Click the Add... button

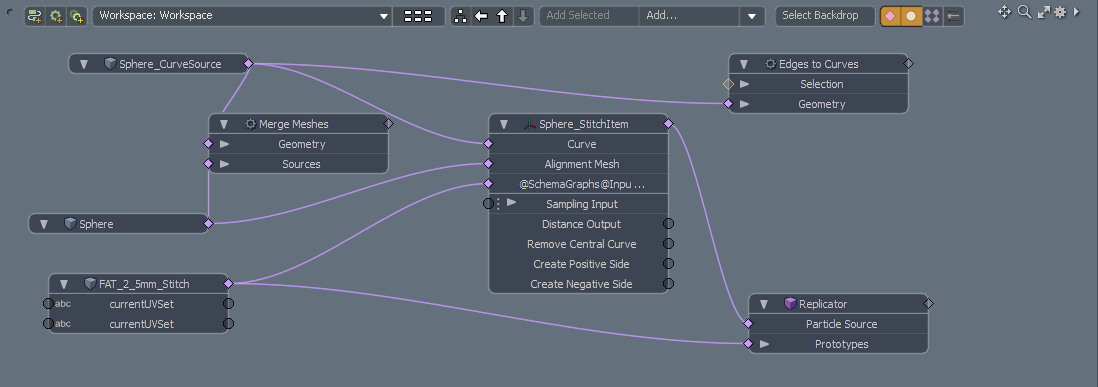click(689, 15)
